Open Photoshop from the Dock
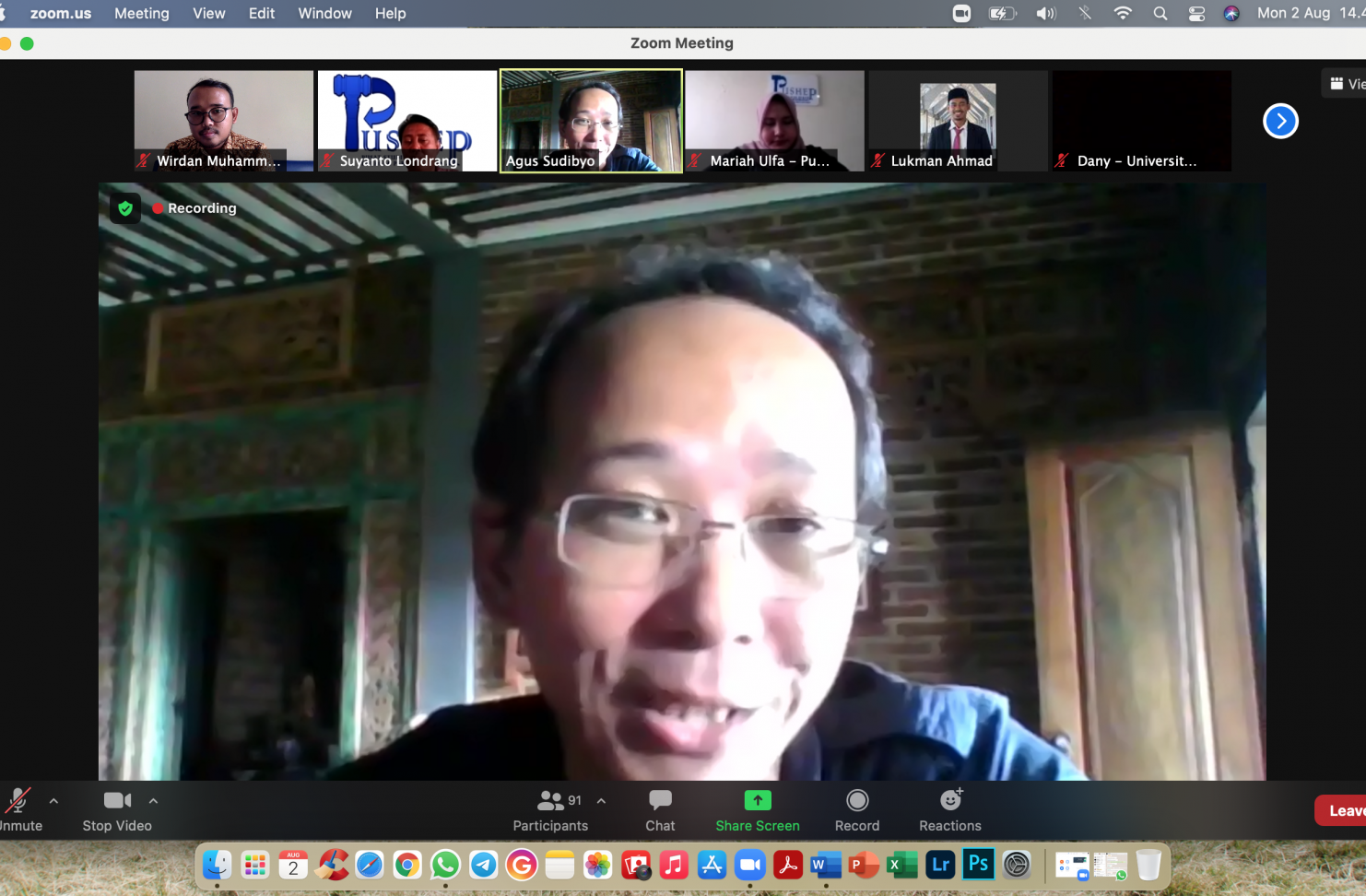1366x896 pixels. tap(978, 865)
